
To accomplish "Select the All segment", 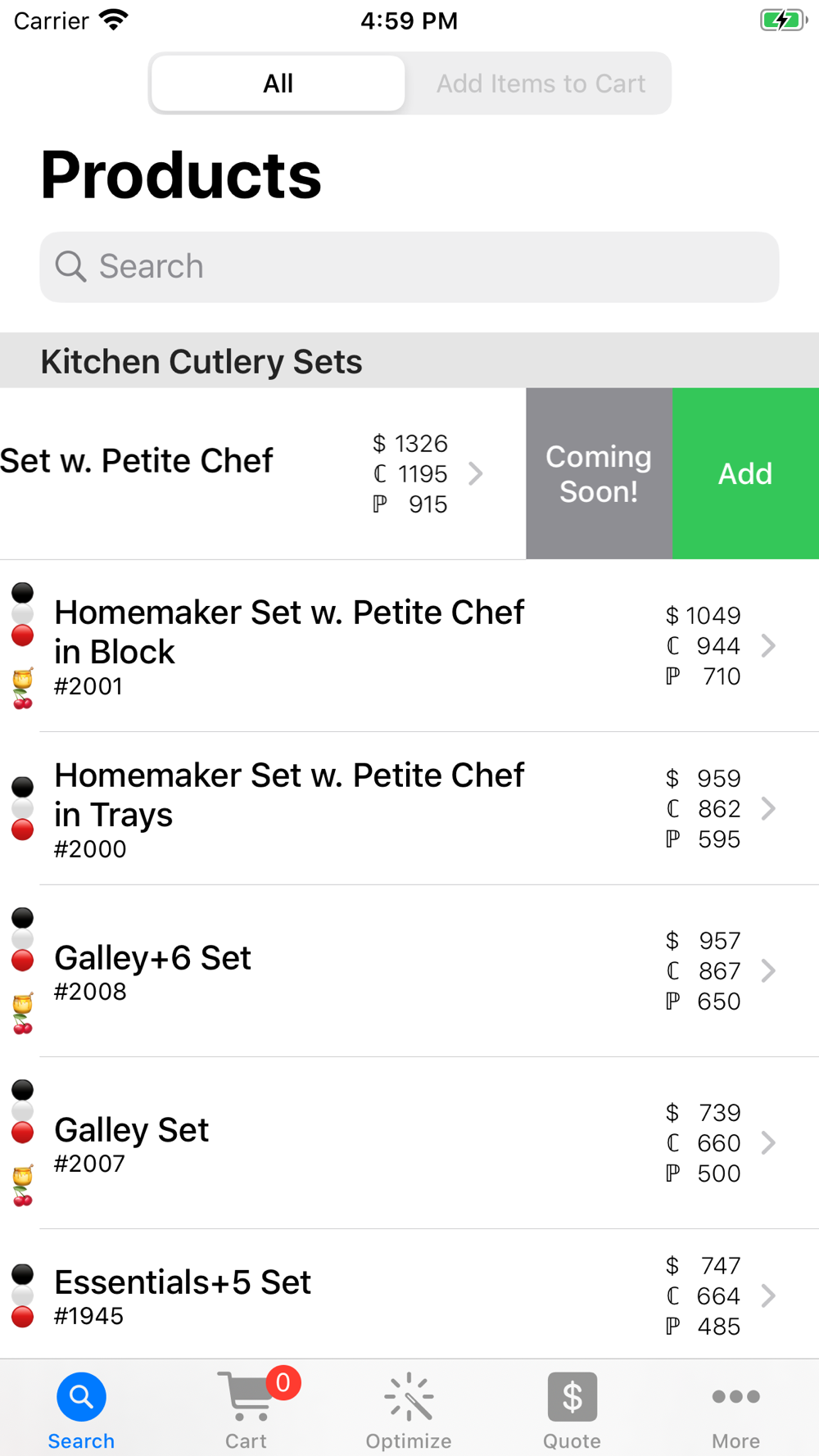I will click(x=278, y=84).
